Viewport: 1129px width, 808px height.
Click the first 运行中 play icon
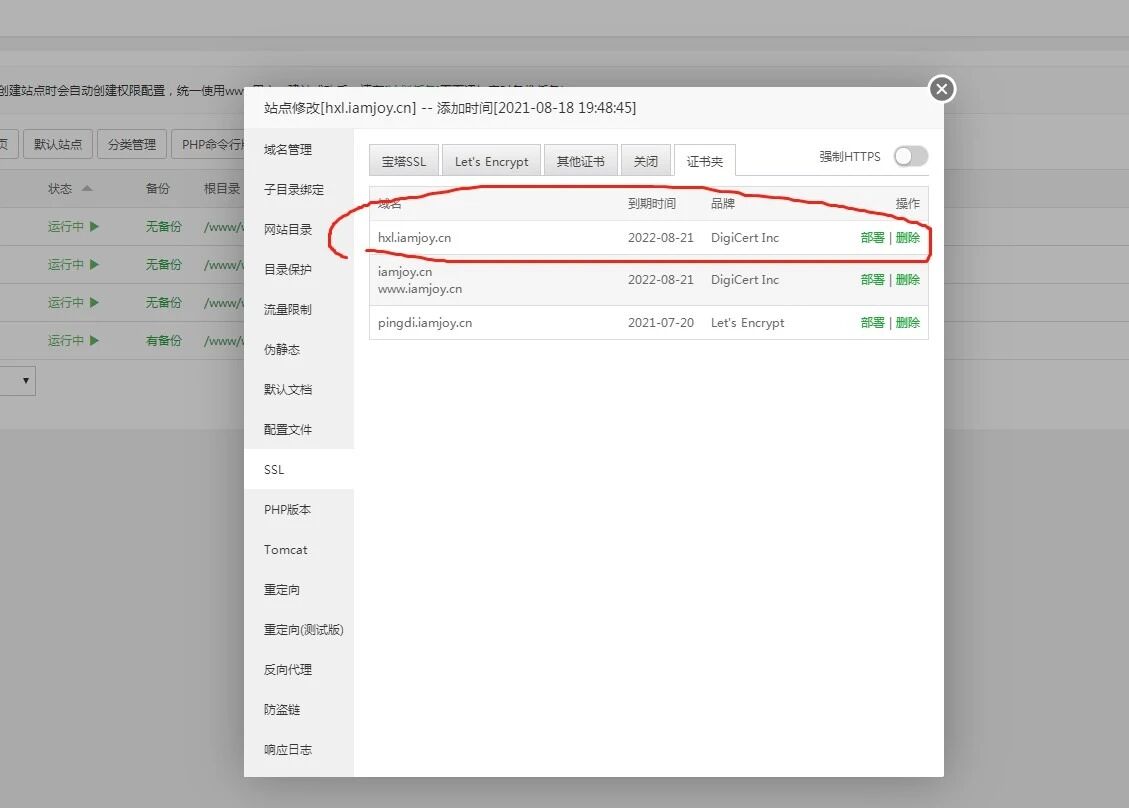coord(94,227)
